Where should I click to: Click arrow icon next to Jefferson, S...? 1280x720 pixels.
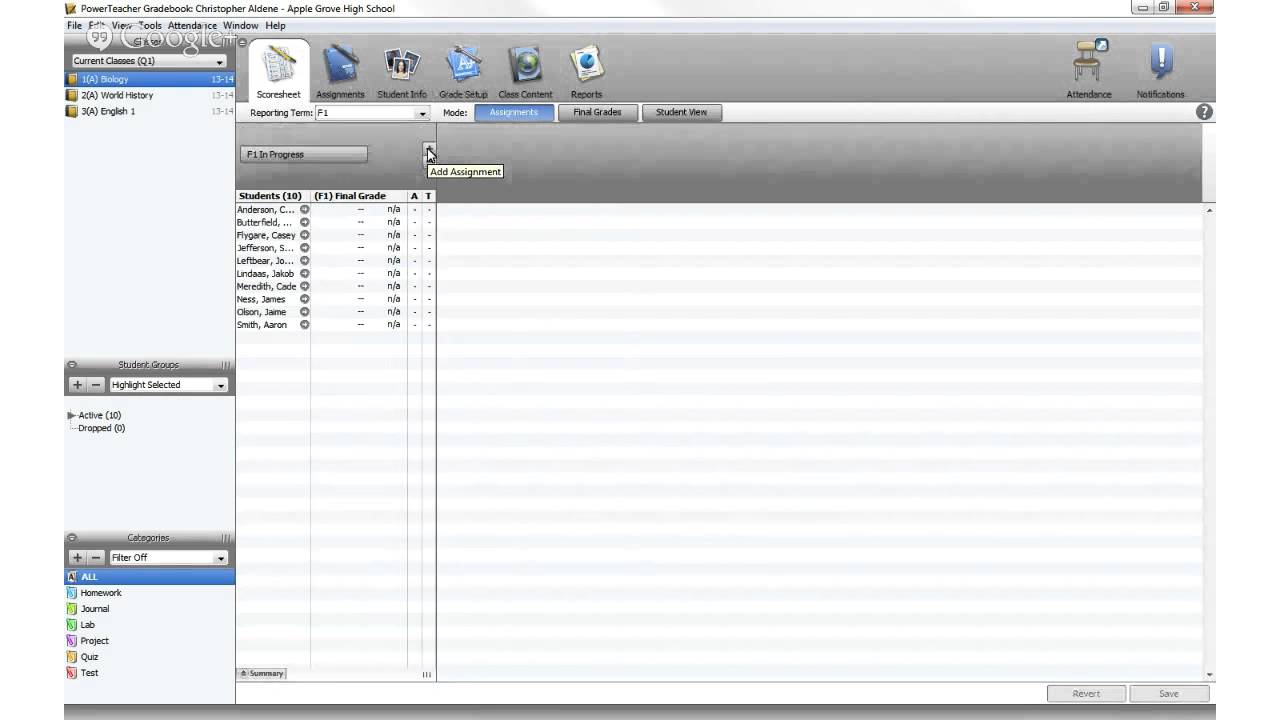[305, 248]
